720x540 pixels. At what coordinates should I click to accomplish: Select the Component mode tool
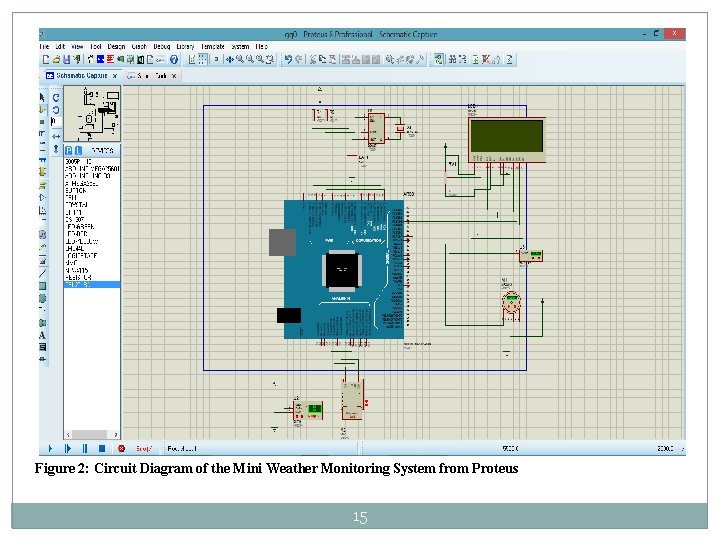(42, 109)
